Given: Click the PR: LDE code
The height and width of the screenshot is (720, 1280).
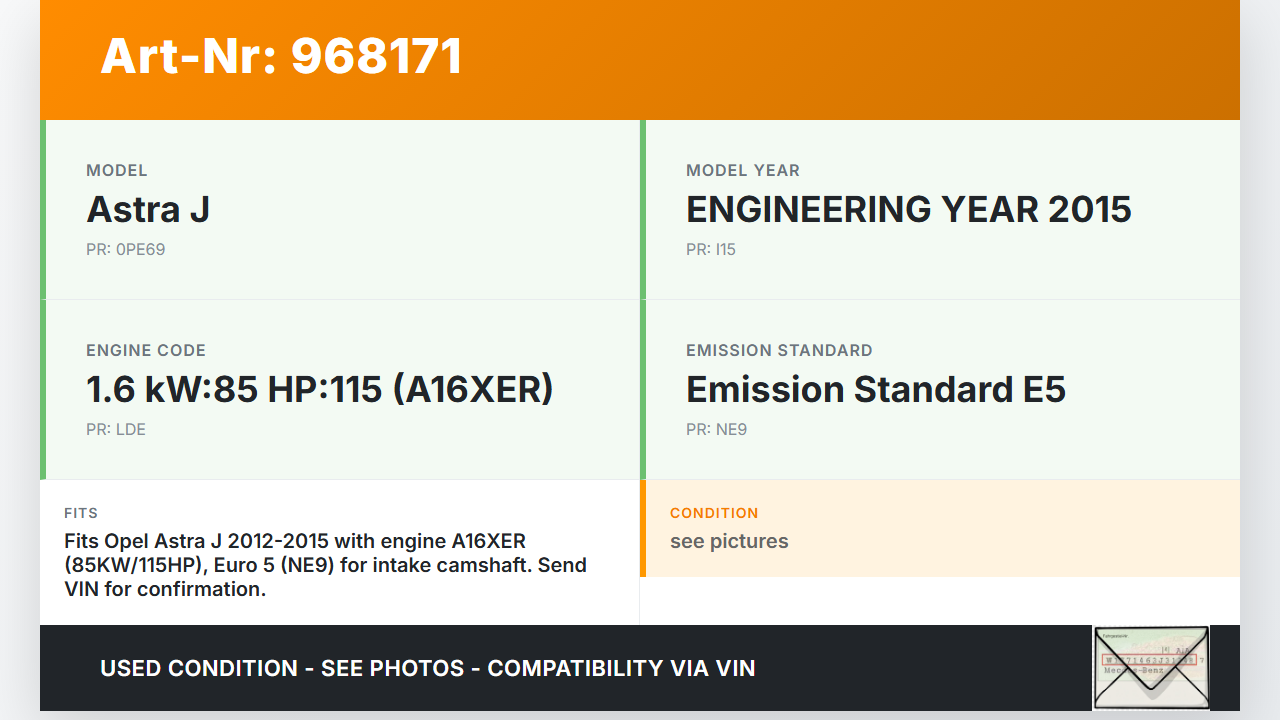Looking at the screenshot, I should [x=116, y=430].
